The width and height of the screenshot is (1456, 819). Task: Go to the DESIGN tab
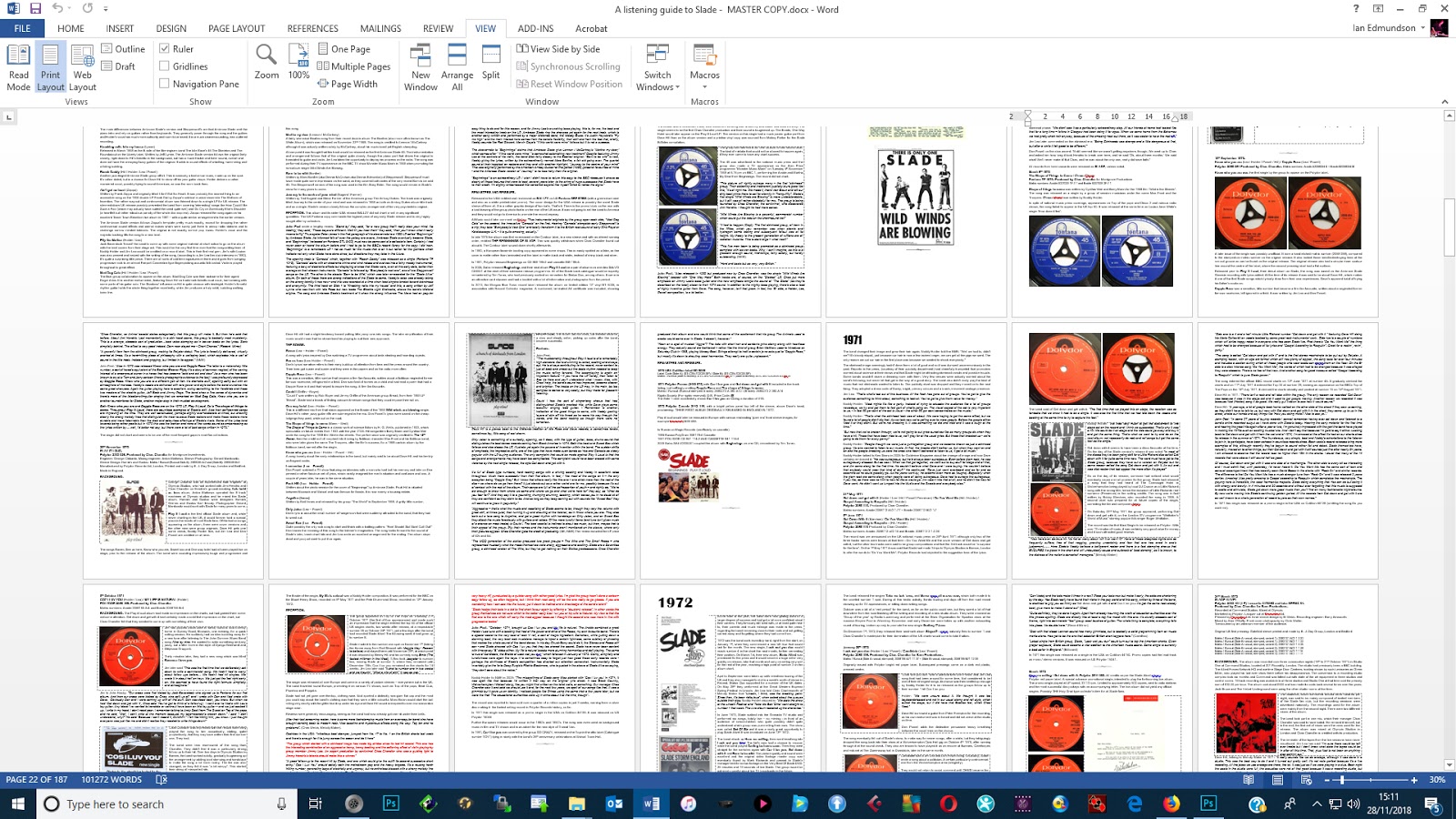click(x=171, y=28)
